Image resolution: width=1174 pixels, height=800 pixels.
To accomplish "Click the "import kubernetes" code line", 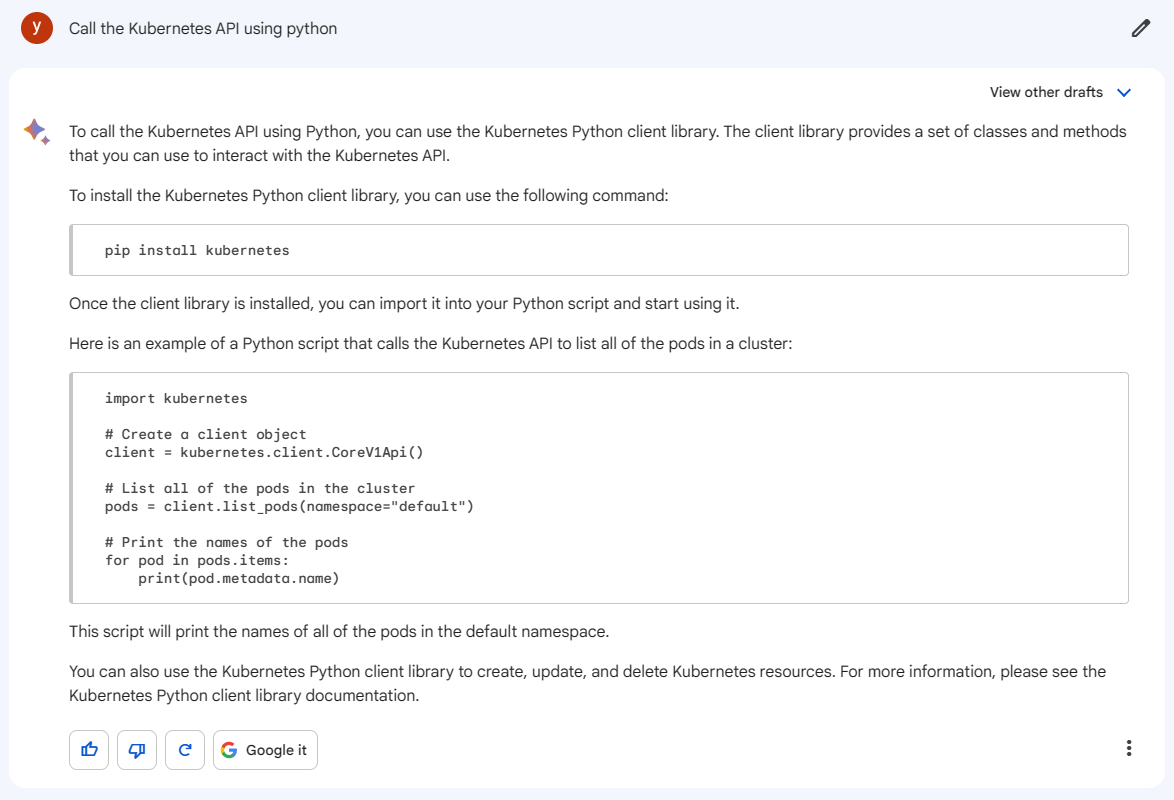I will click(176, 398).
